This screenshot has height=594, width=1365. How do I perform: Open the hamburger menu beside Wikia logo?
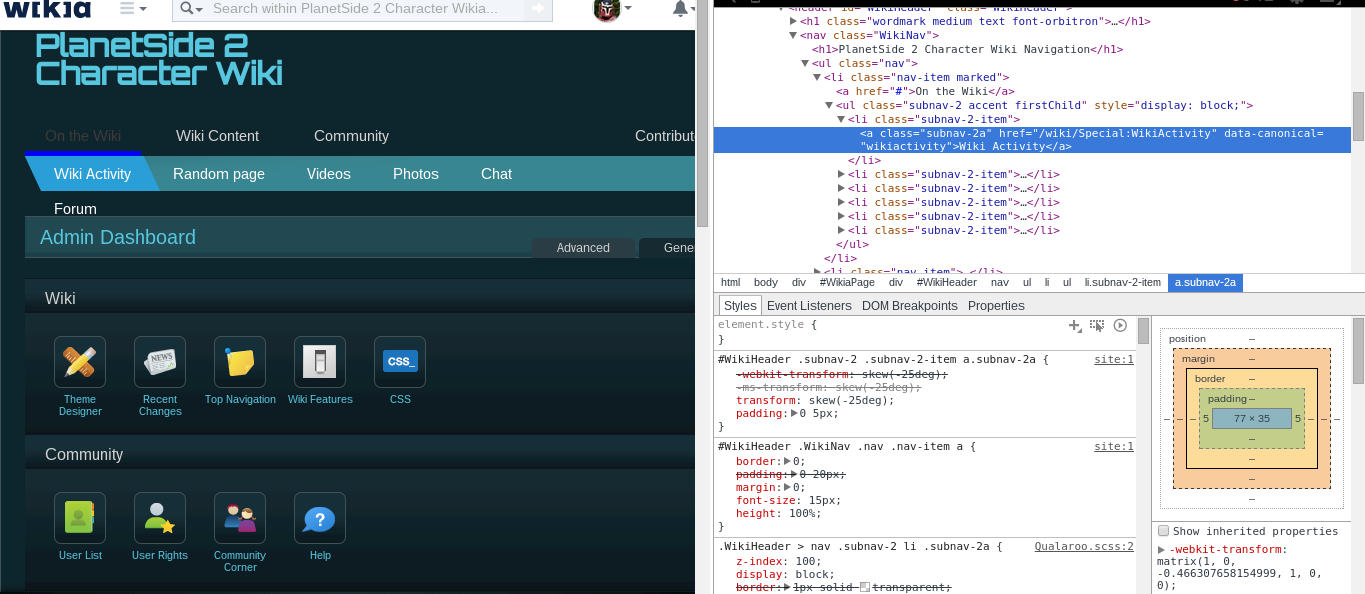click(x=133, y=8)
